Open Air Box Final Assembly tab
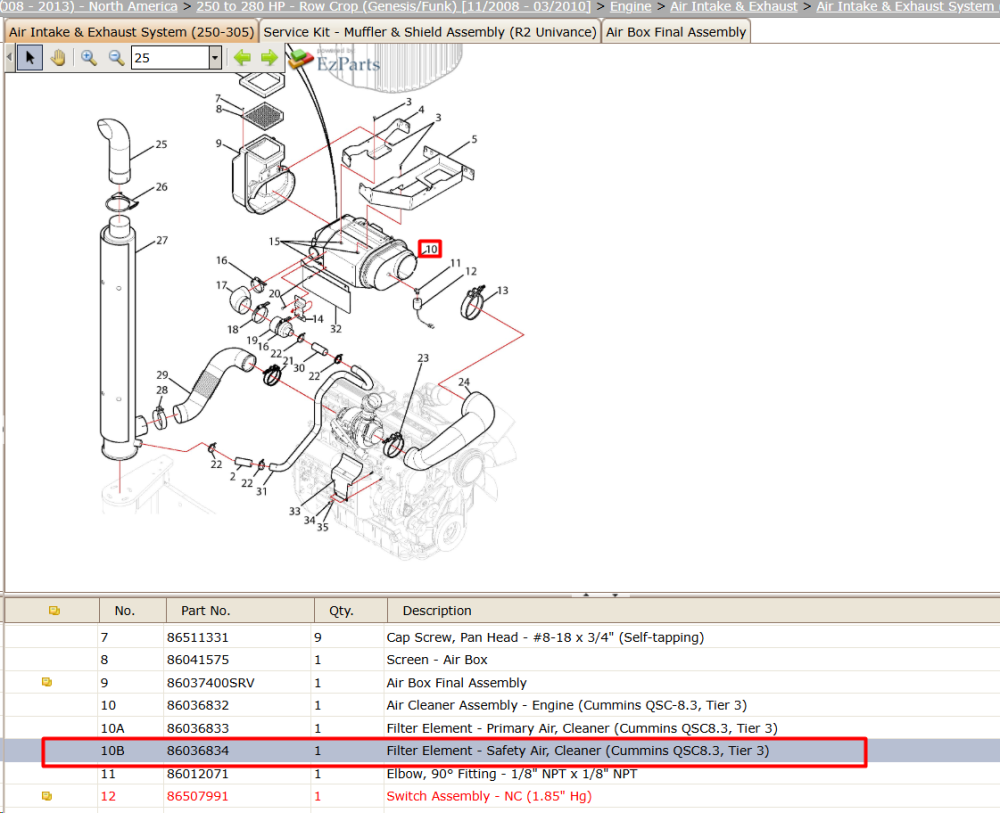Image resolution: width=1000 pixels, height=813 pixels. pos(676,32)
